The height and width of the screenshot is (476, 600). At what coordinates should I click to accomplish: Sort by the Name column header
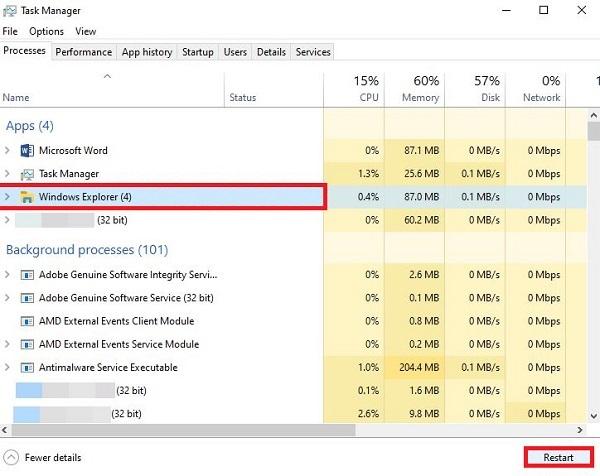pos(112,90)
